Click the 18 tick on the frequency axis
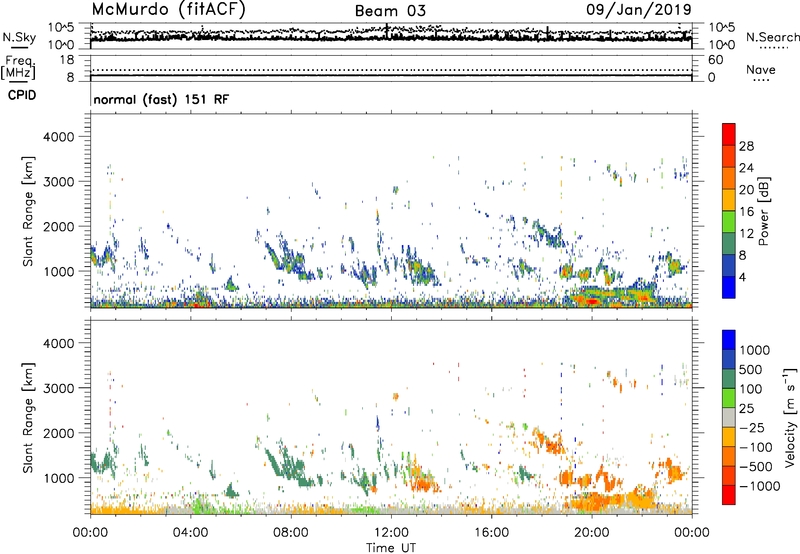800x554 pixels. pos(67,60)
